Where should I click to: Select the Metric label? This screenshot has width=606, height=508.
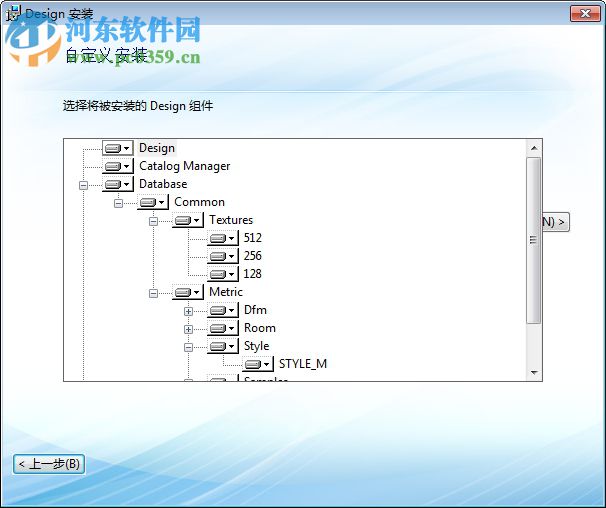click(x=226, y=292)
